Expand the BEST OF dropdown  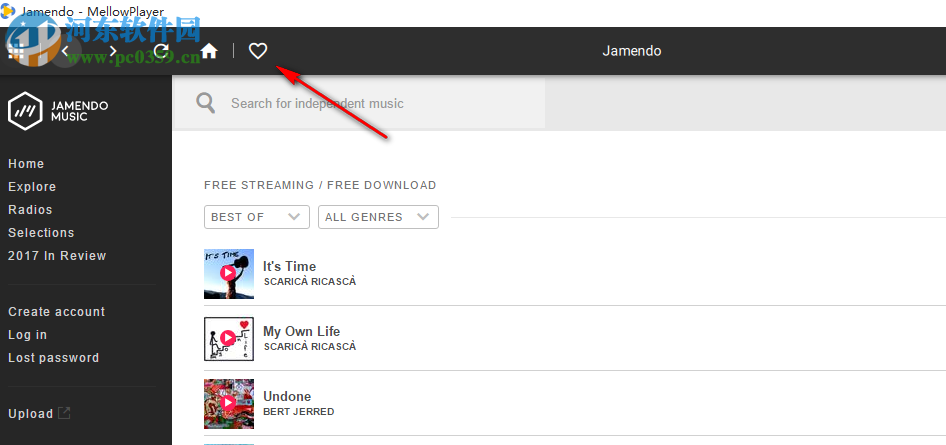257,217
